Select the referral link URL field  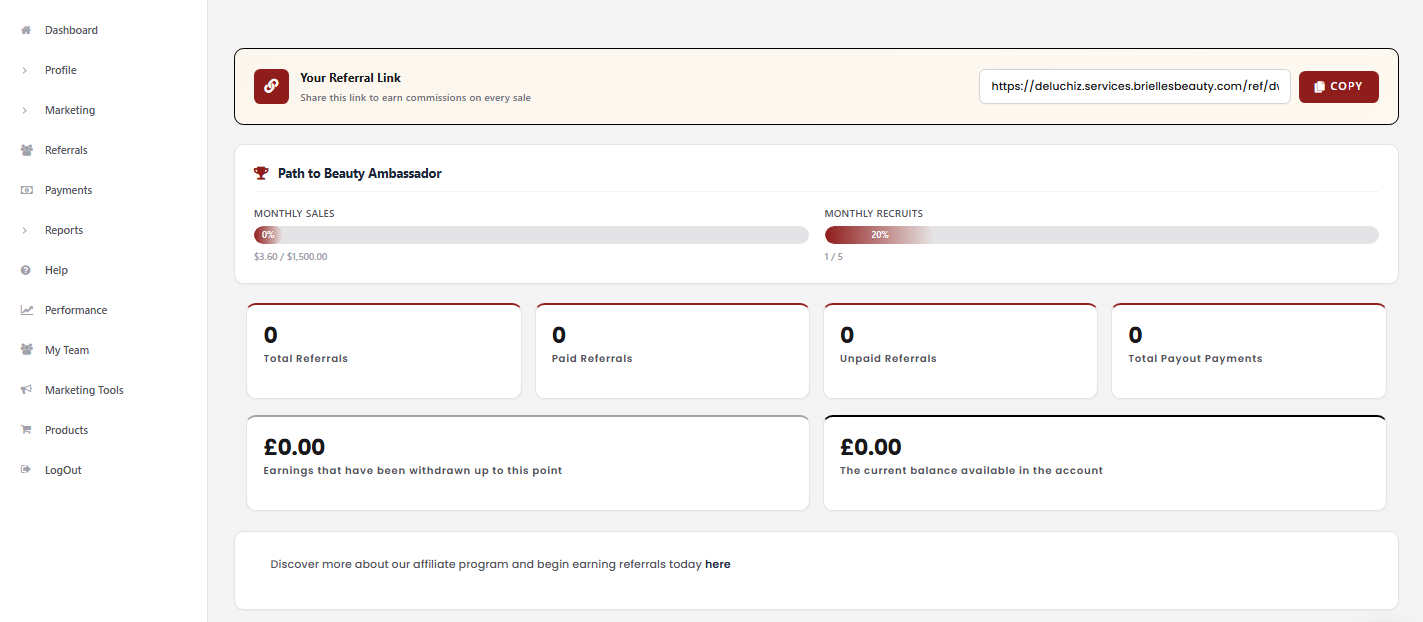point(1134,87)
